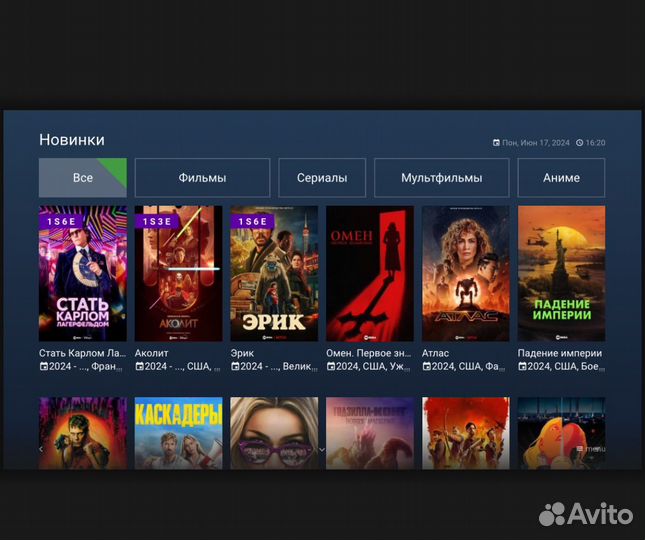Image resolution: width=645 pixels, height=540 pixels.
Task: Click the info line "2024, США, Бое..."
Action: [x=566, y=366]
